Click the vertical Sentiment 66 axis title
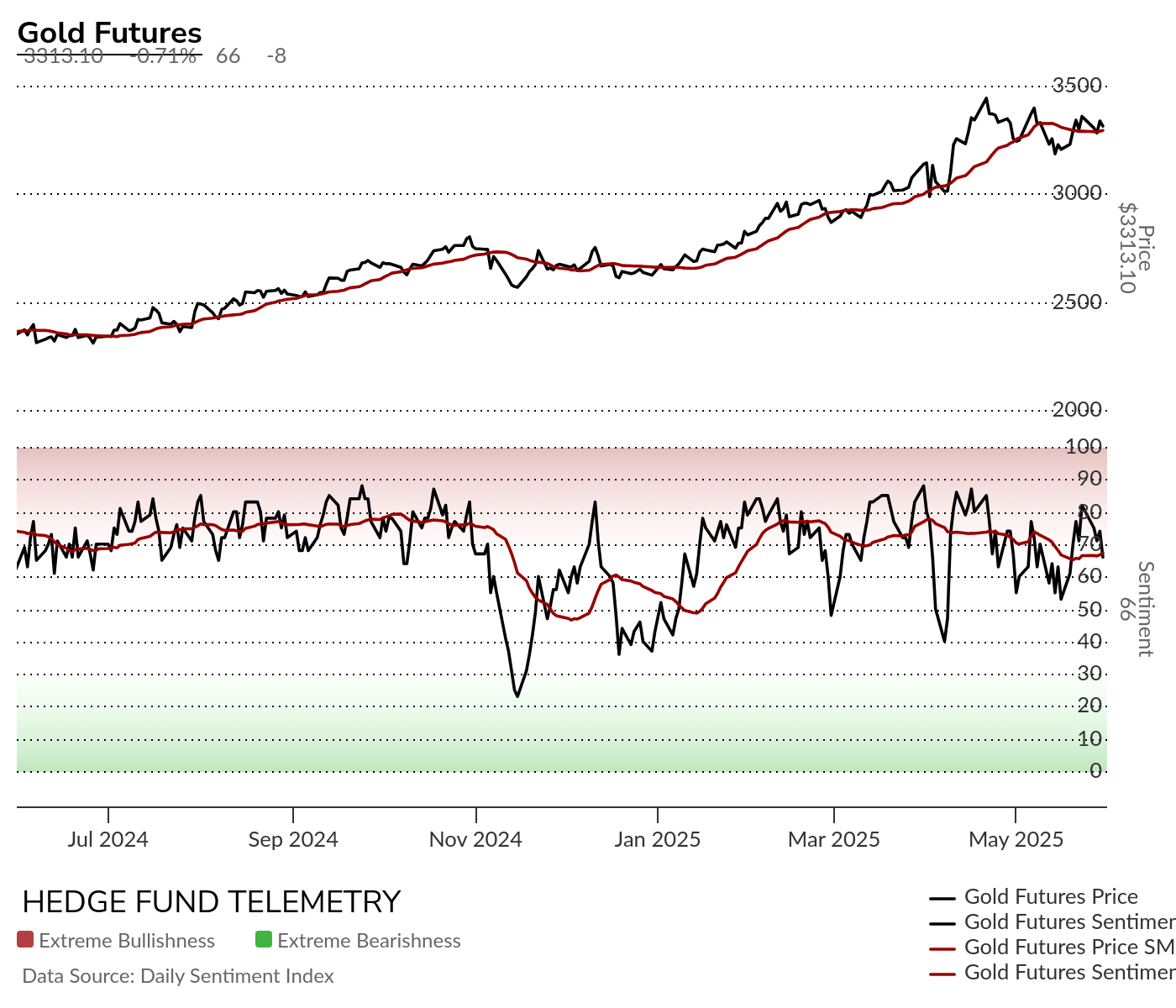1176x1008 pixels. [1136, 609]
